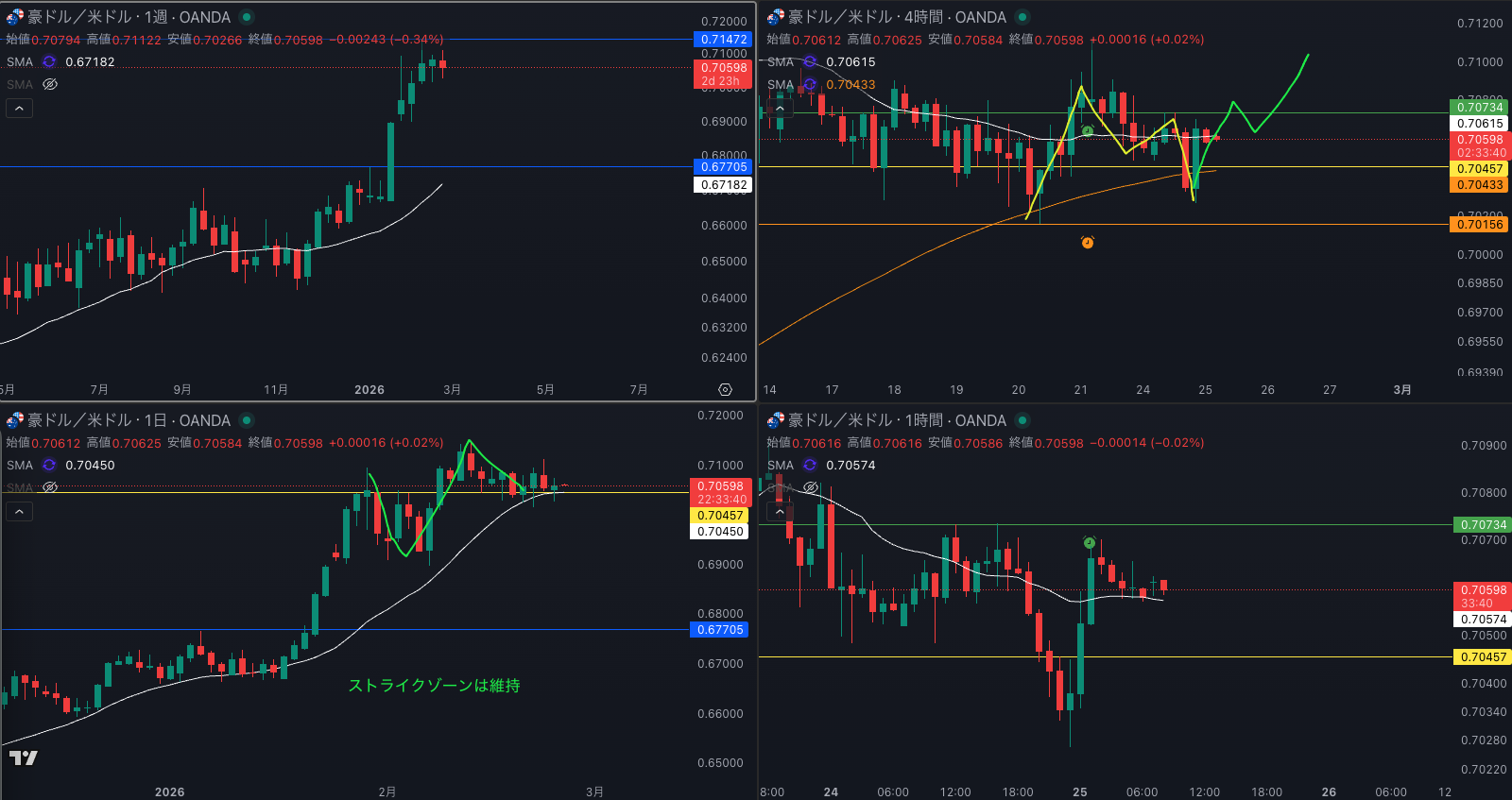This screenshot has width=1512, height=800.
Task: Click TradingView logo in the daily chart
Action: pos(24,757)
